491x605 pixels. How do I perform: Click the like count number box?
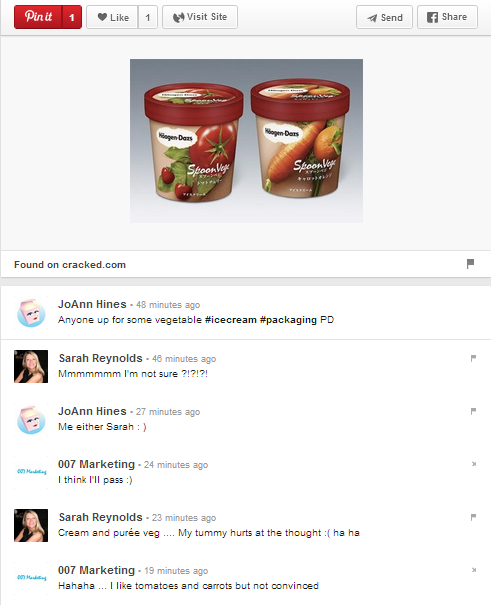pos(148,17)
